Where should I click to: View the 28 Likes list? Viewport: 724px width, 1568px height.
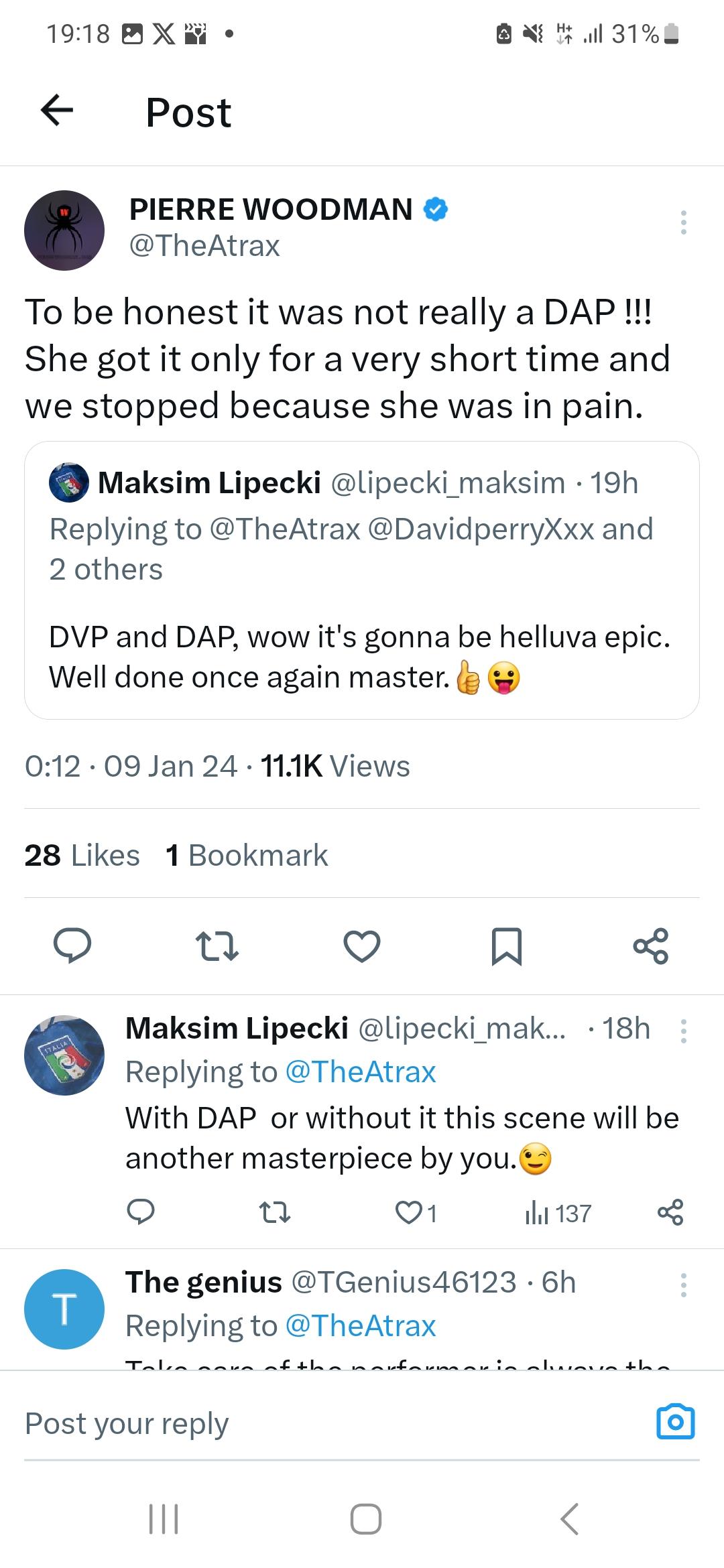(x=82, y=855)
